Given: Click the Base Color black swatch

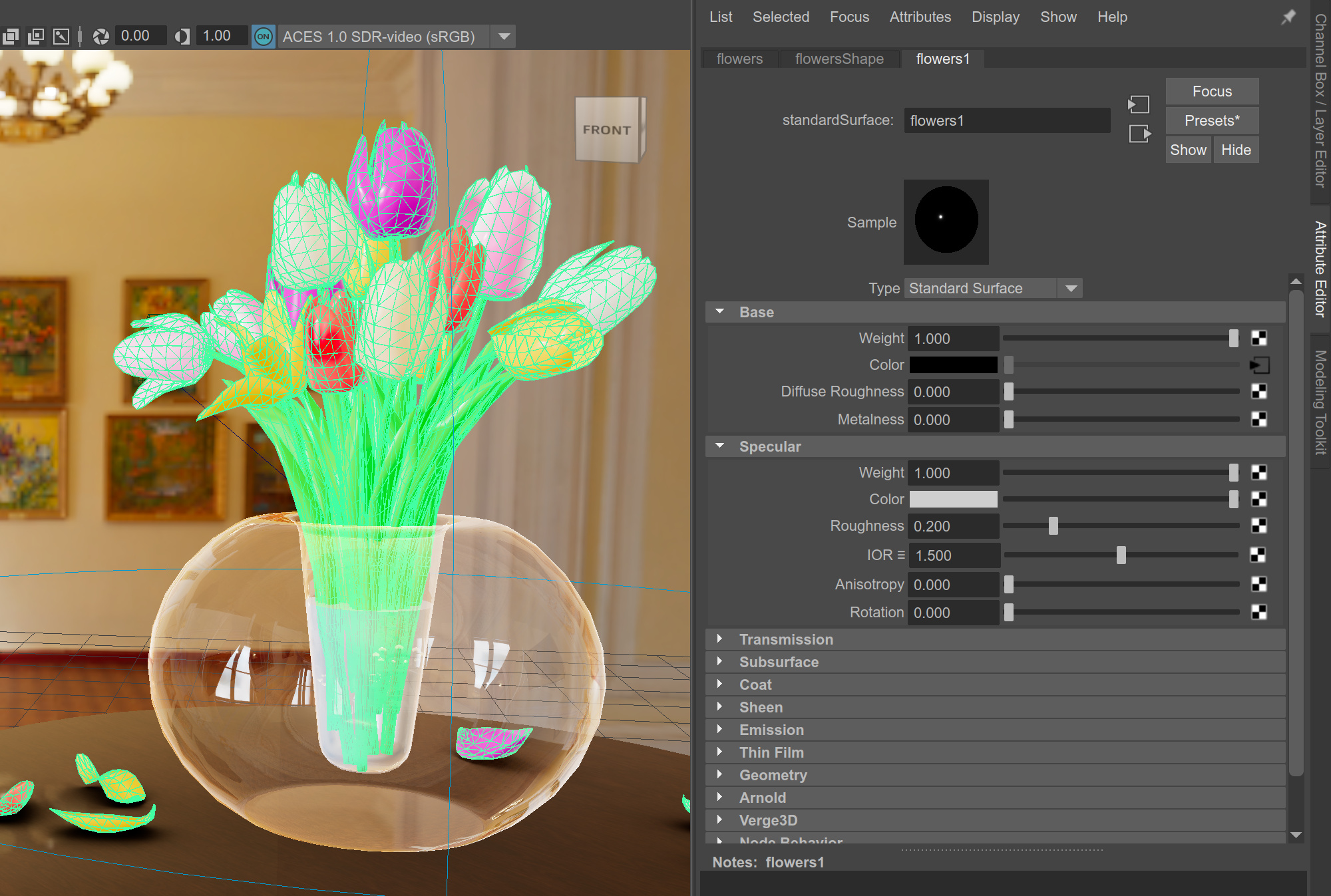Looking at the screenshot, I should (x=953, y=365).
